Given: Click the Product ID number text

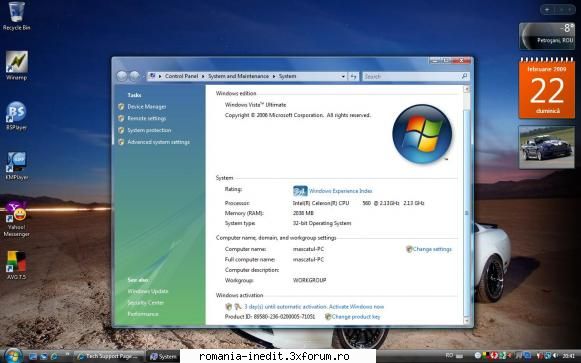Looking at the screenshot, I should pyautogui.click(x=270, y=317).
